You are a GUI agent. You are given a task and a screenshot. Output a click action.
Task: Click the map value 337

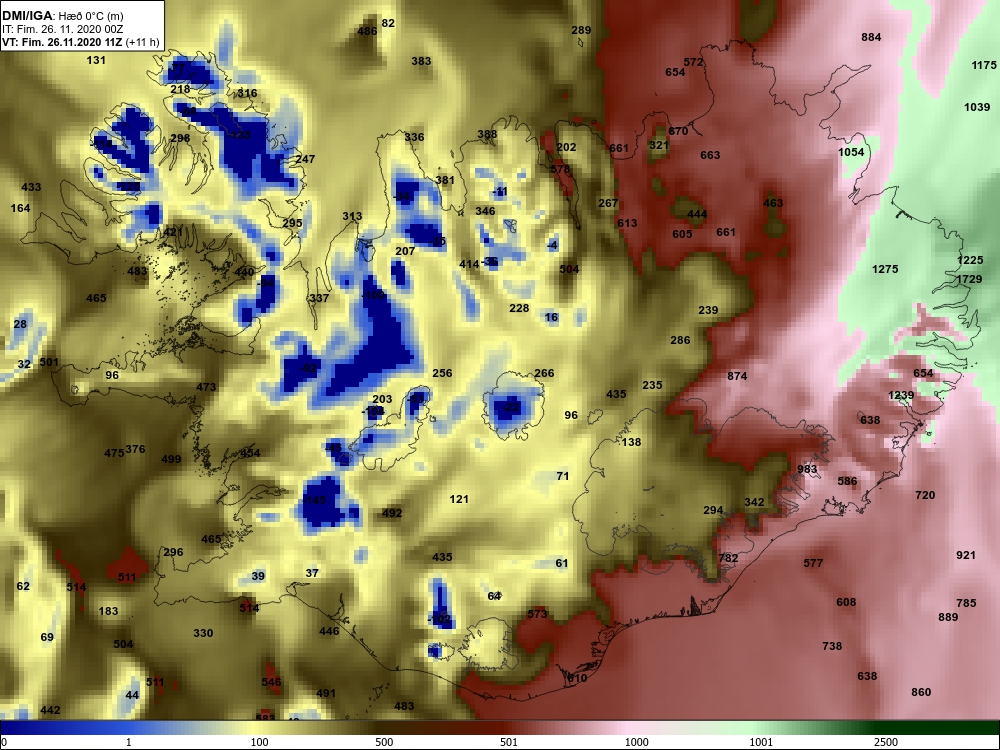319,298
